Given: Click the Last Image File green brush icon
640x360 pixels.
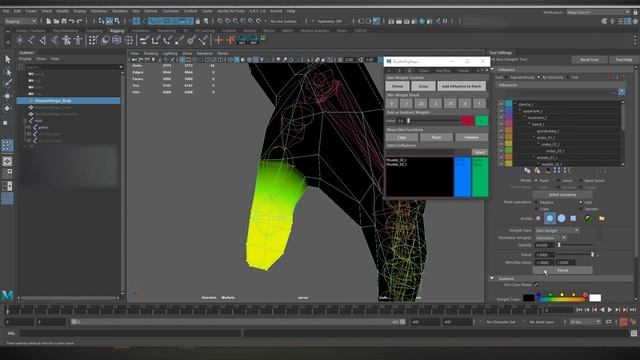Looking at the screenshot, I should pyautogui.click(x=588, y=218).
